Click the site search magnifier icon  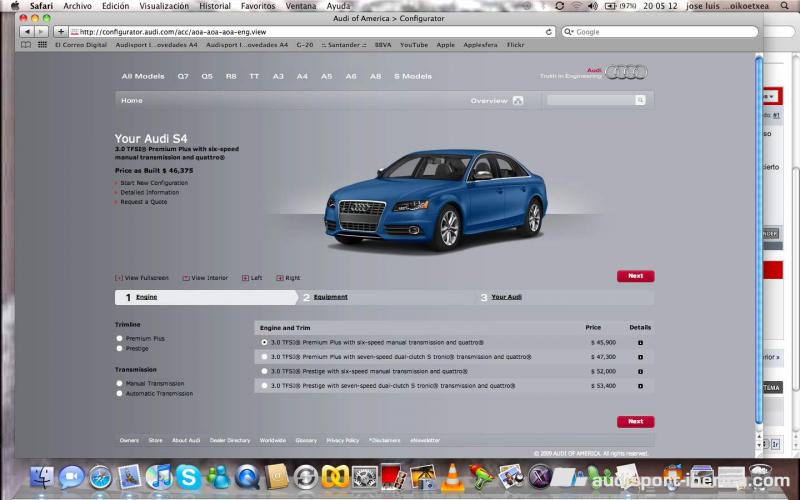click(x=640, y=100)
